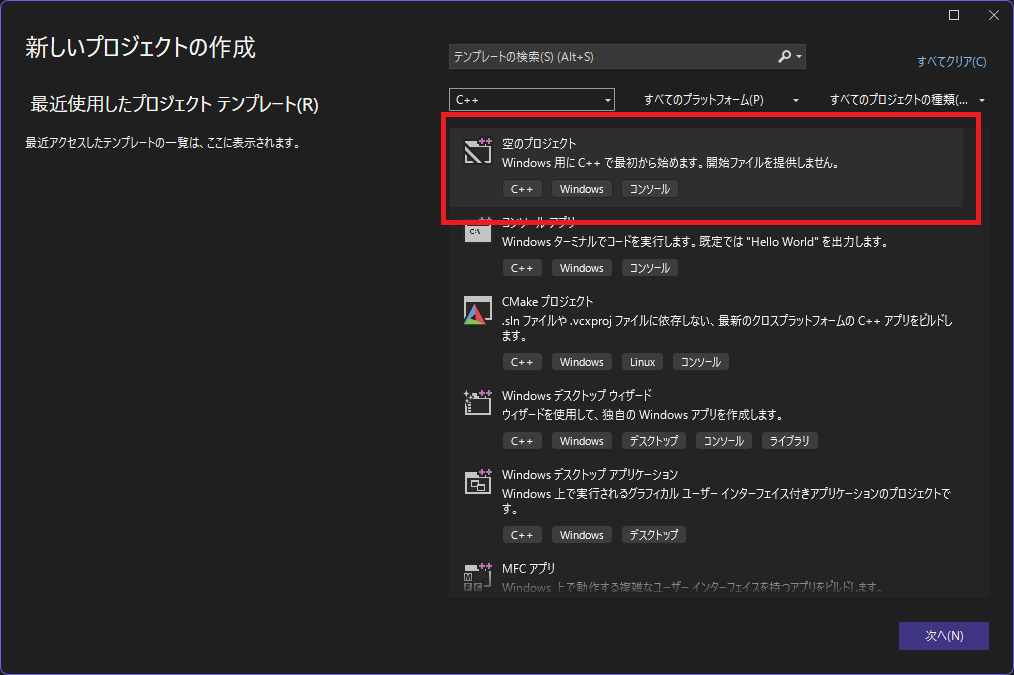Select the CMake プロジェクト title text
This screenshot has width=1014, height=675.
[547, 301]
